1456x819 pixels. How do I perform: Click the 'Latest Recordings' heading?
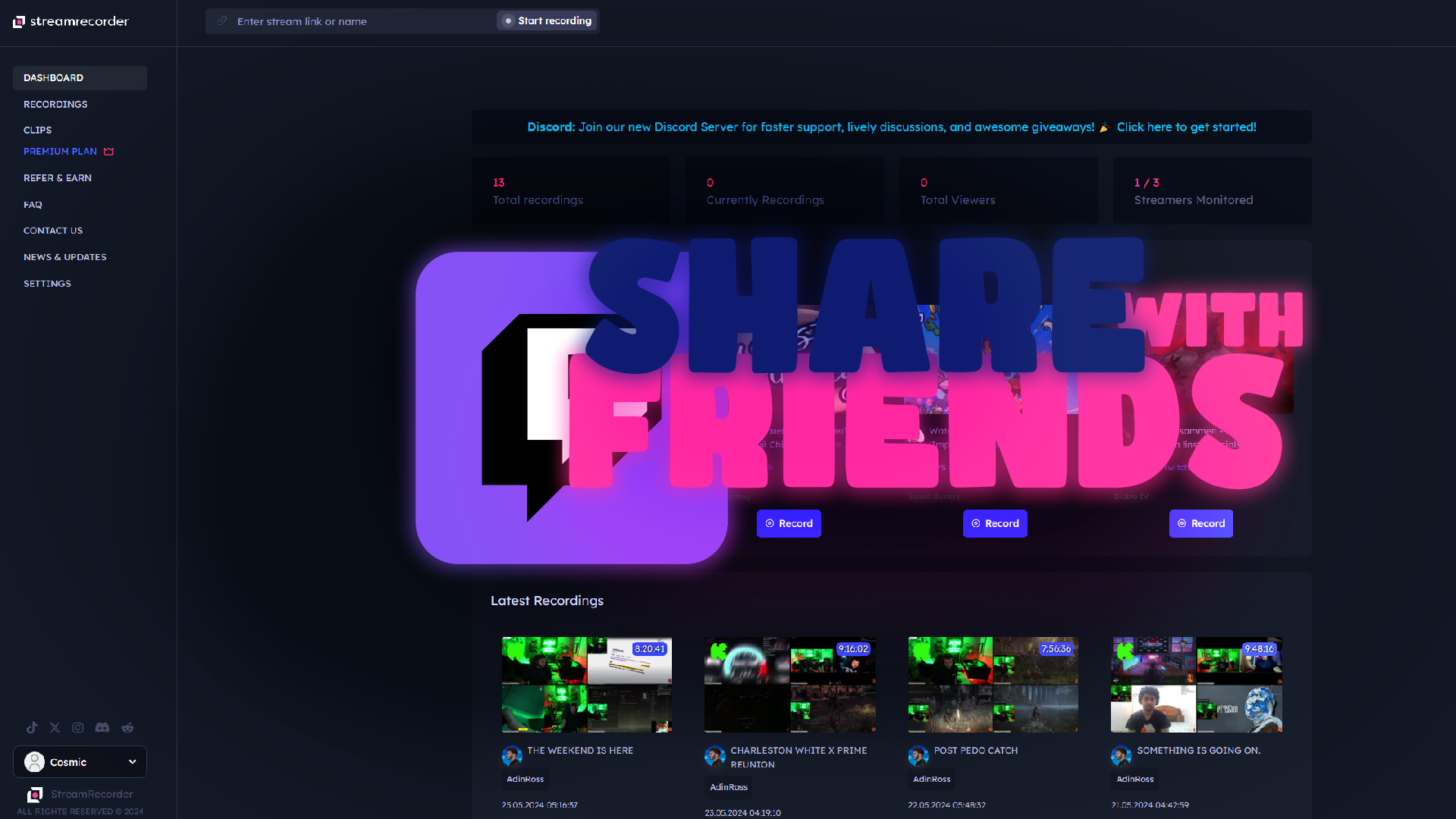pos(547,601)
